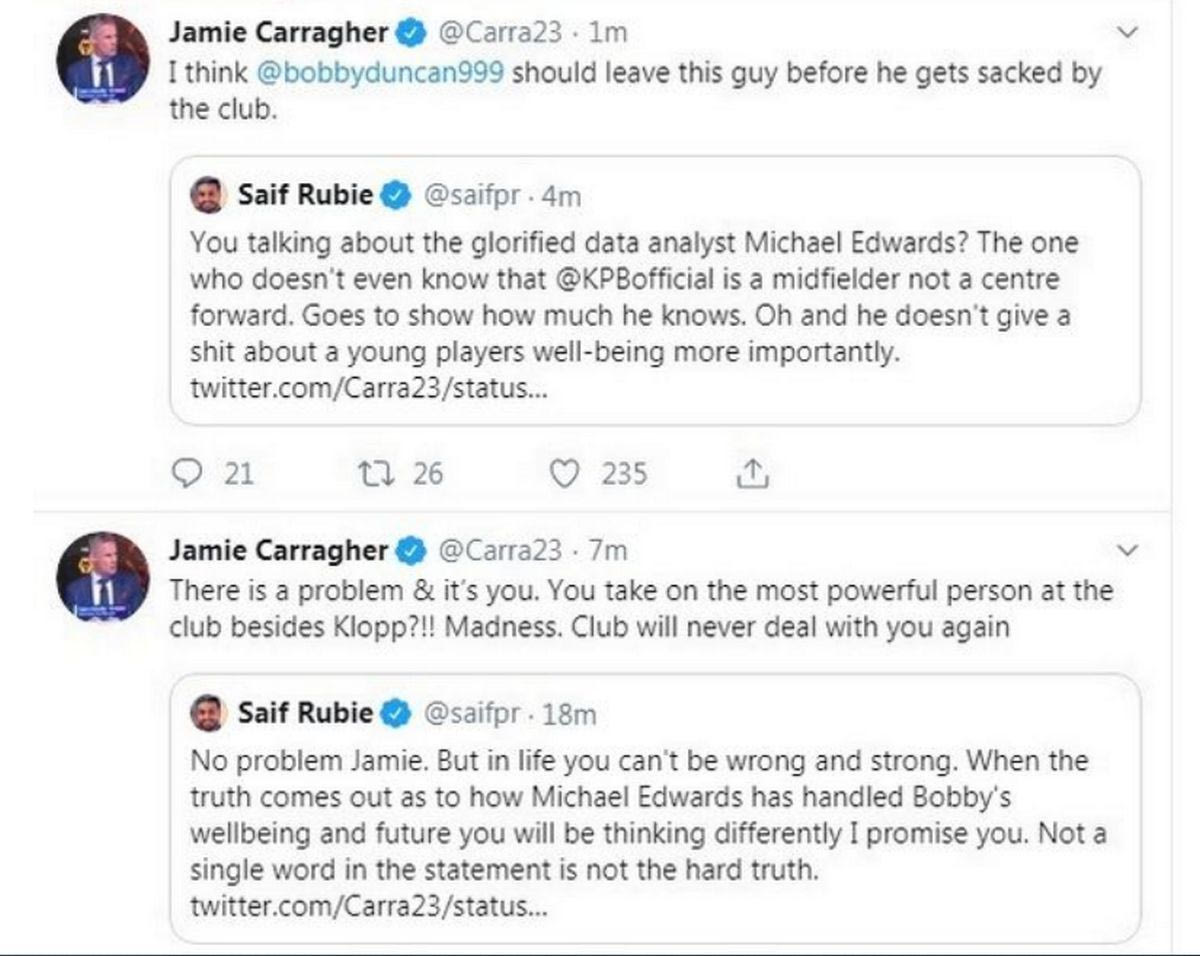Click the reply icon on first tweet
Image resolution: width=1200 pixels, height=956 pixels.
[x=186, y=473]
